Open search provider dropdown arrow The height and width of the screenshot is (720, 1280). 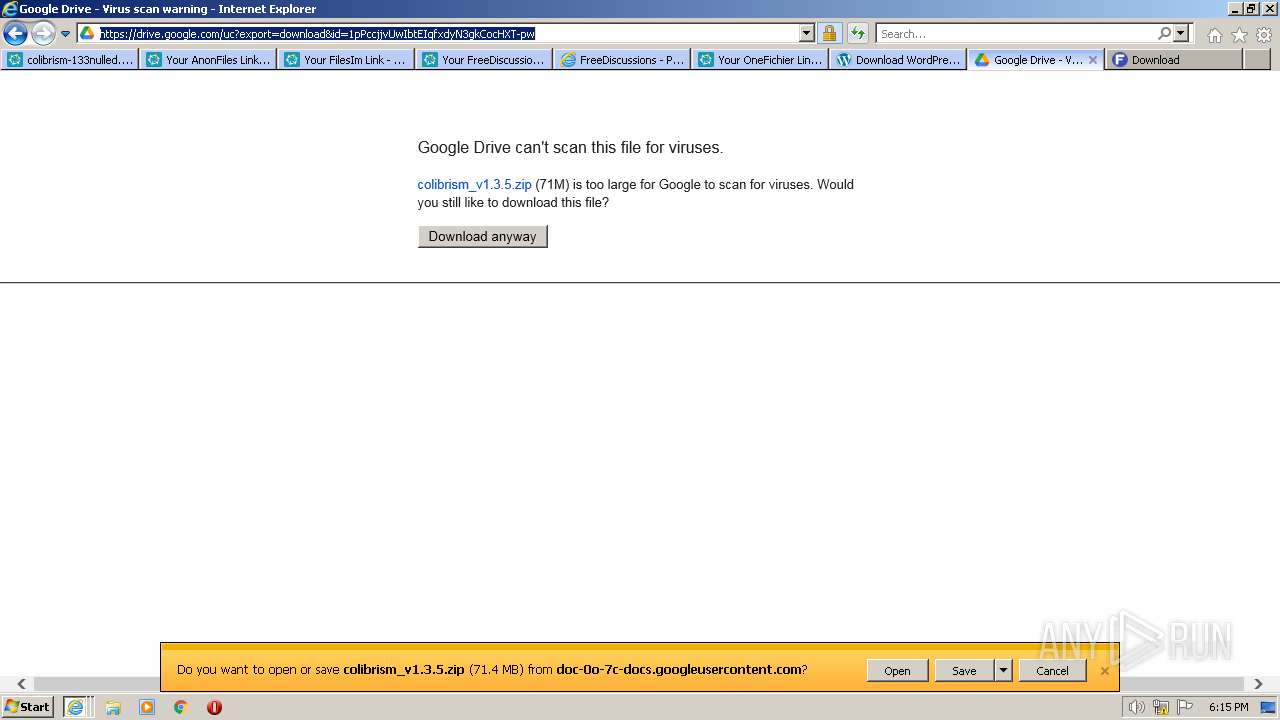point(1181,33)
